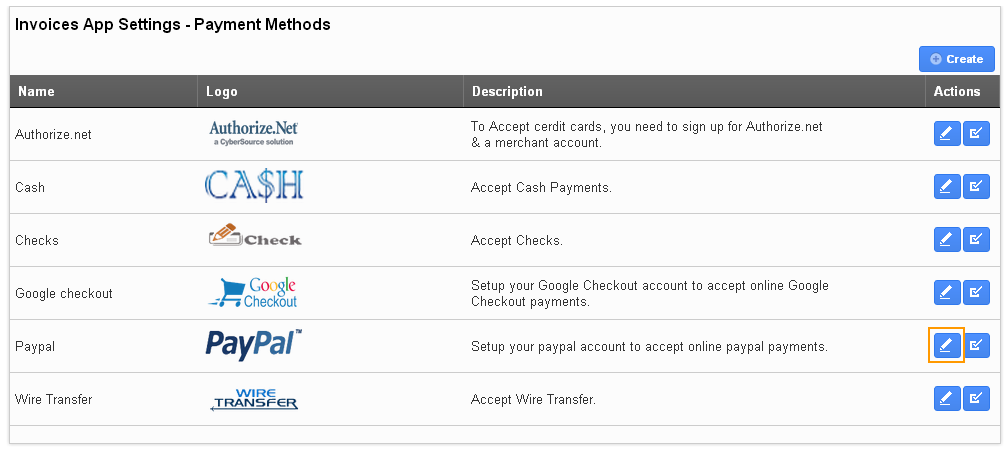This screenshot has width=1007, height=452.
Task: Click the Authorize.Net logo image
Action: tap(253, 133)
